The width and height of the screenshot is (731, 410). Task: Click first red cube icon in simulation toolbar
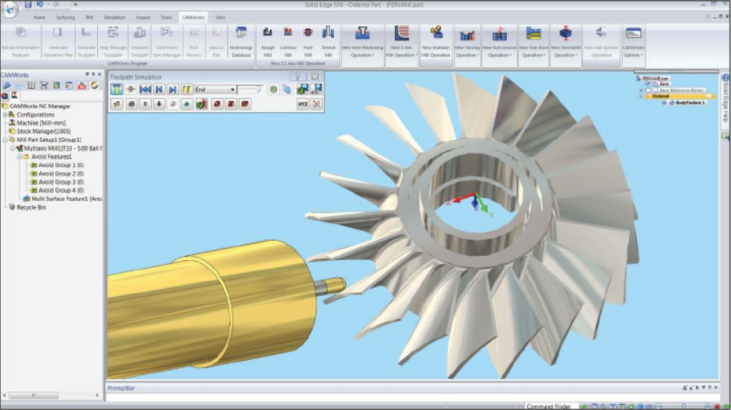pos(217,104)
